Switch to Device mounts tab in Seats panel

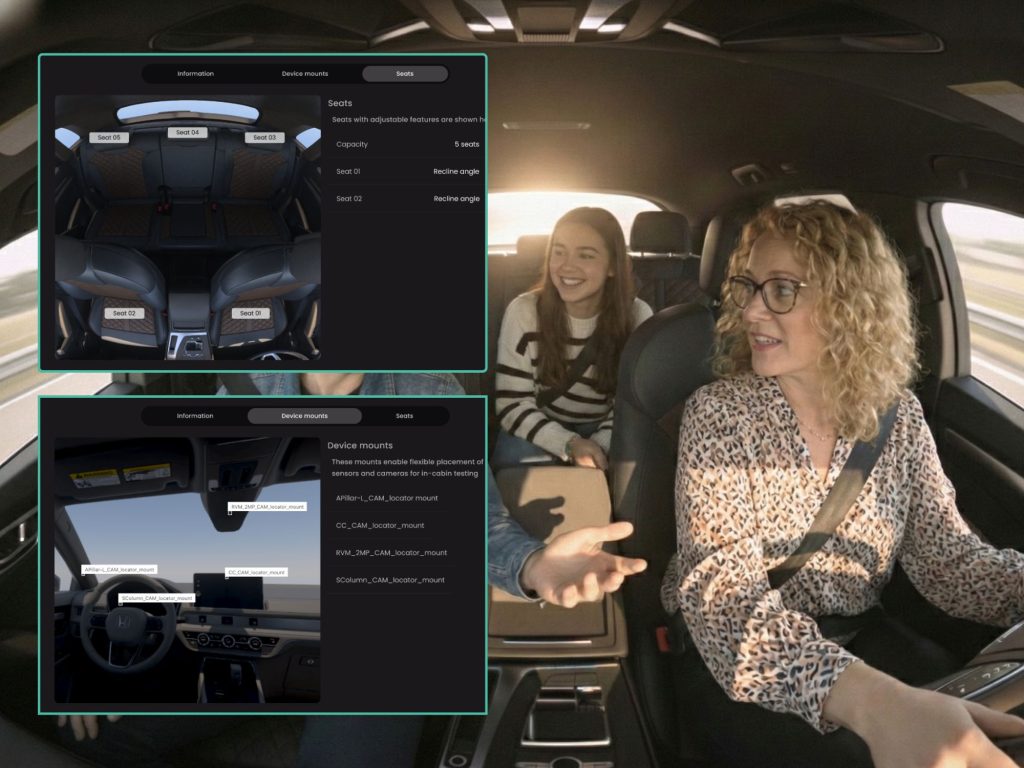(x=304, y=74)
